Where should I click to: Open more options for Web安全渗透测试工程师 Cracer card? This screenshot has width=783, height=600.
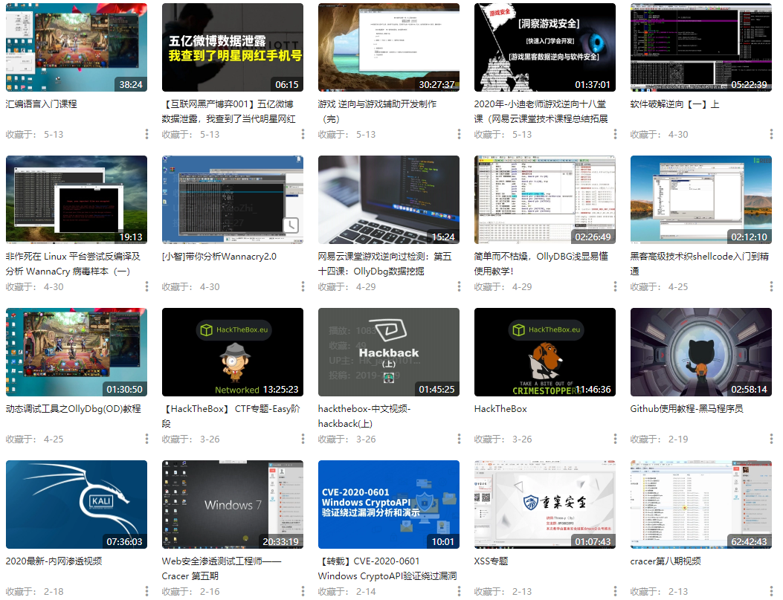pos(303,591)
